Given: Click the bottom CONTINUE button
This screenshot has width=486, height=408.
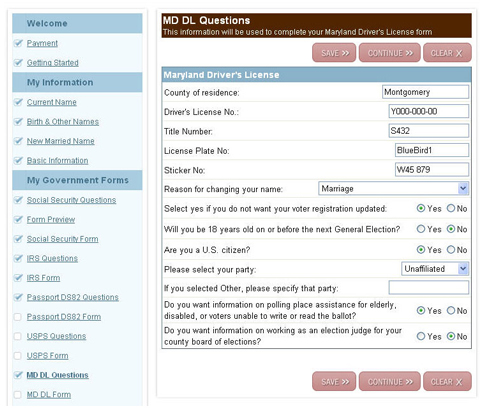Looking at the screenshot, I should 390,382.
